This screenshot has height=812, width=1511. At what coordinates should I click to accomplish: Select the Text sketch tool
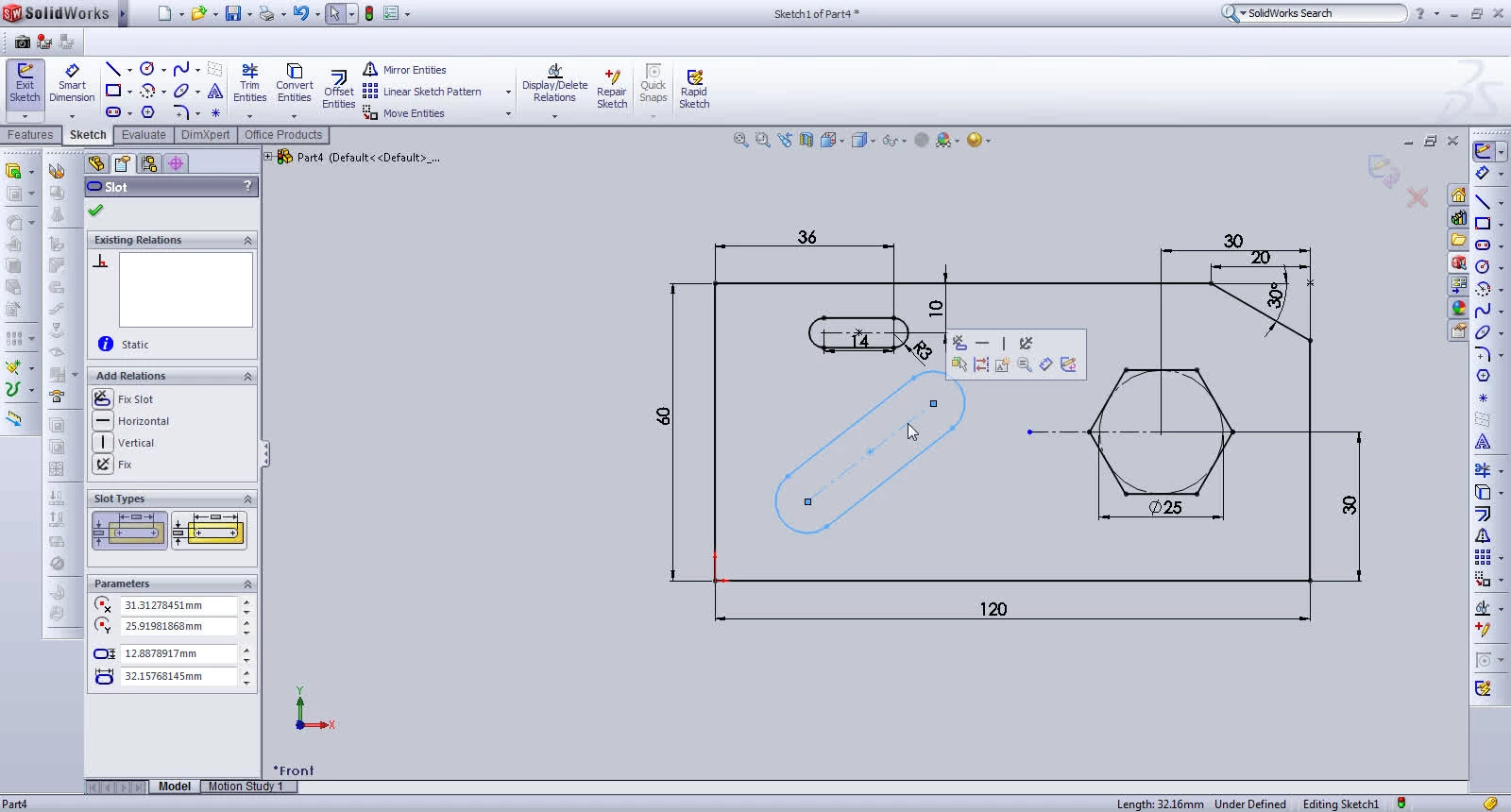(x=215, y=91)
